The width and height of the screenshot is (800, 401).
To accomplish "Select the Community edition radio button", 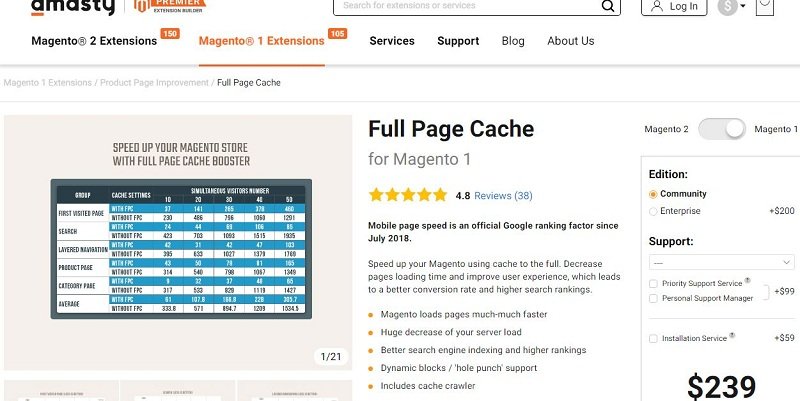I will click(x=653, y=194).
